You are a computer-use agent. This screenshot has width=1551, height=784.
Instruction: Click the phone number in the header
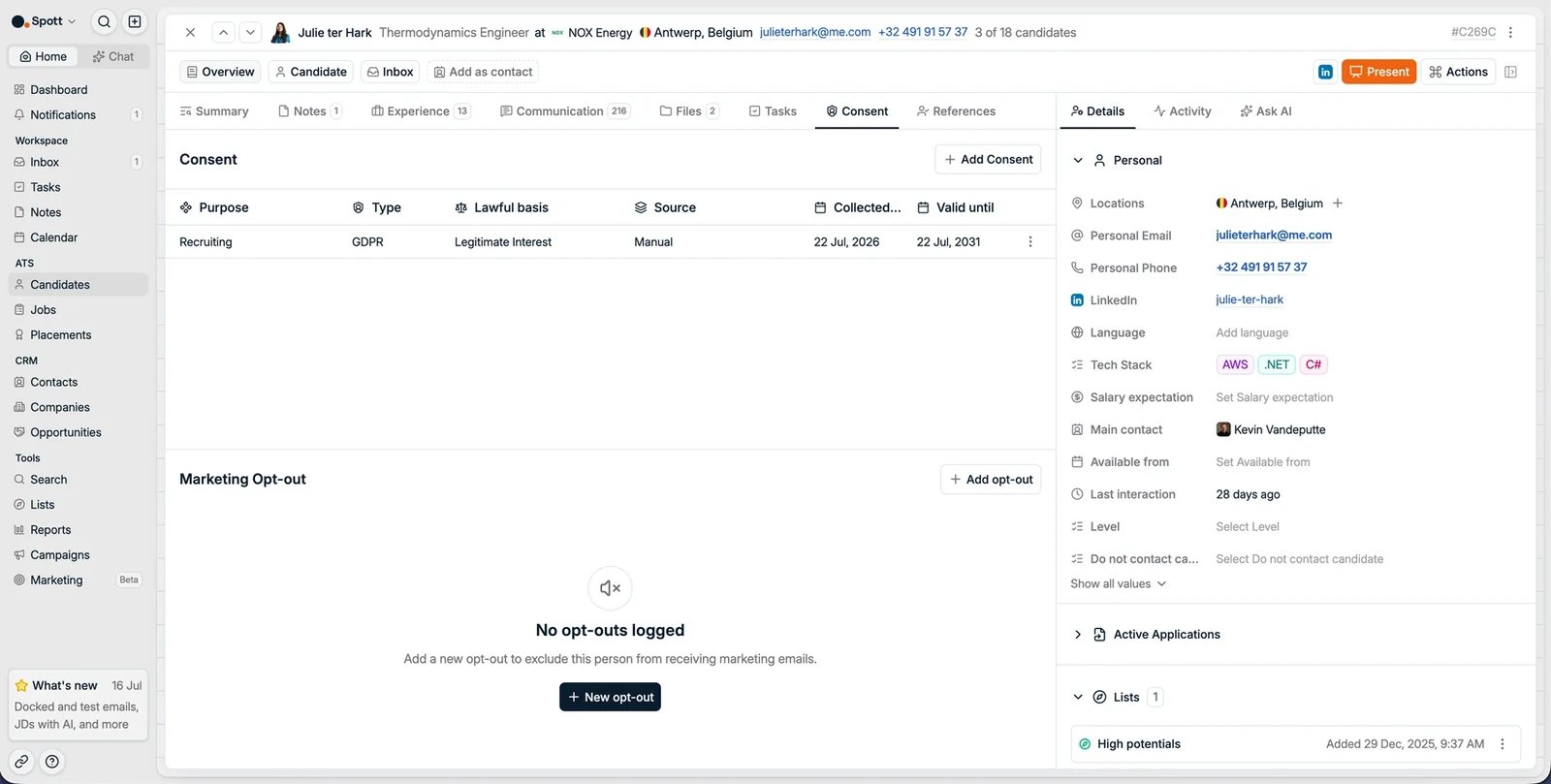[x=923, y=32]
